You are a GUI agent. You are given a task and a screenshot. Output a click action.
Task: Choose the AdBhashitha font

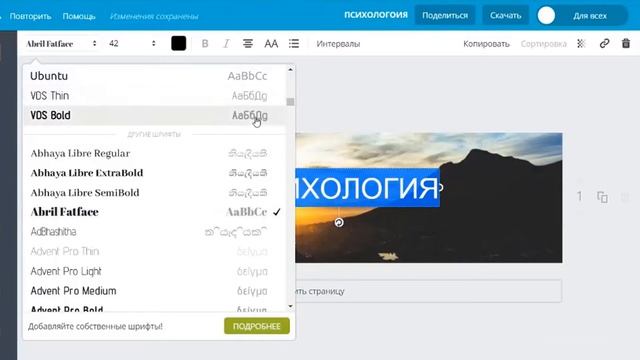[x=154, y=232]
